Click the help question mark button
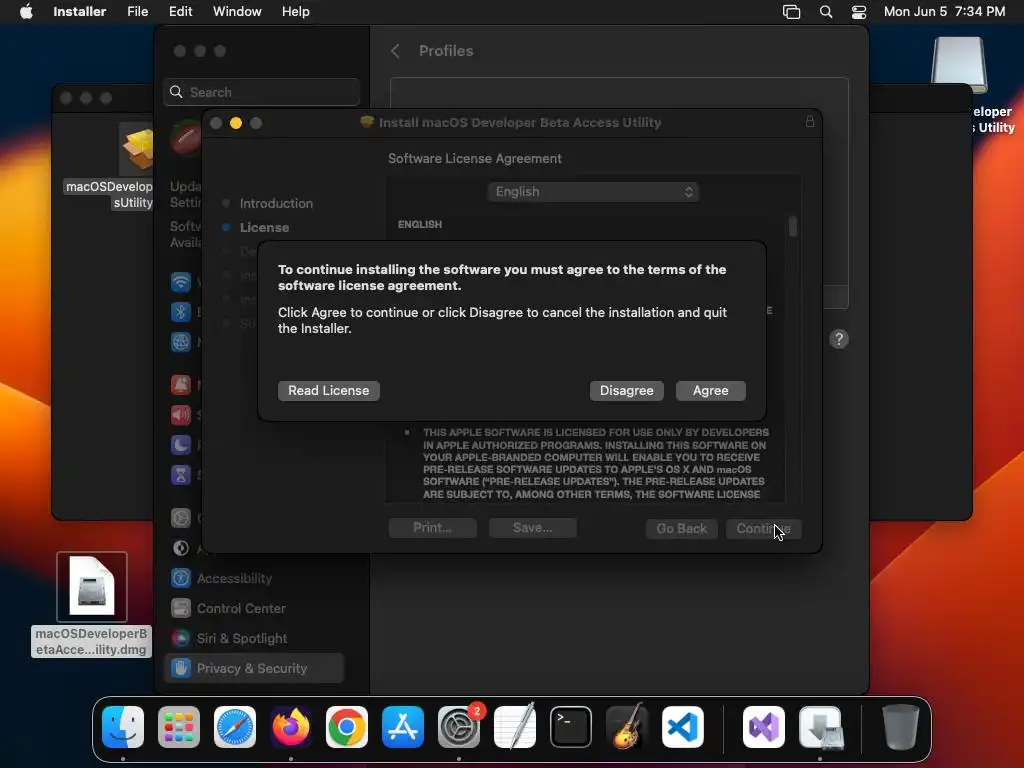 (839, 339)
